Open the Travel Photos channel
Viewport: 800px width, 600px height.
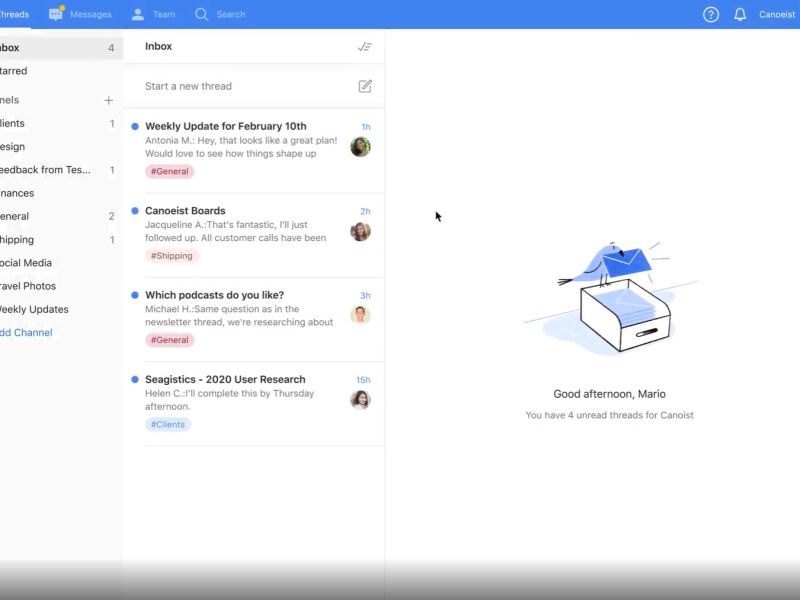click(61, 286)
